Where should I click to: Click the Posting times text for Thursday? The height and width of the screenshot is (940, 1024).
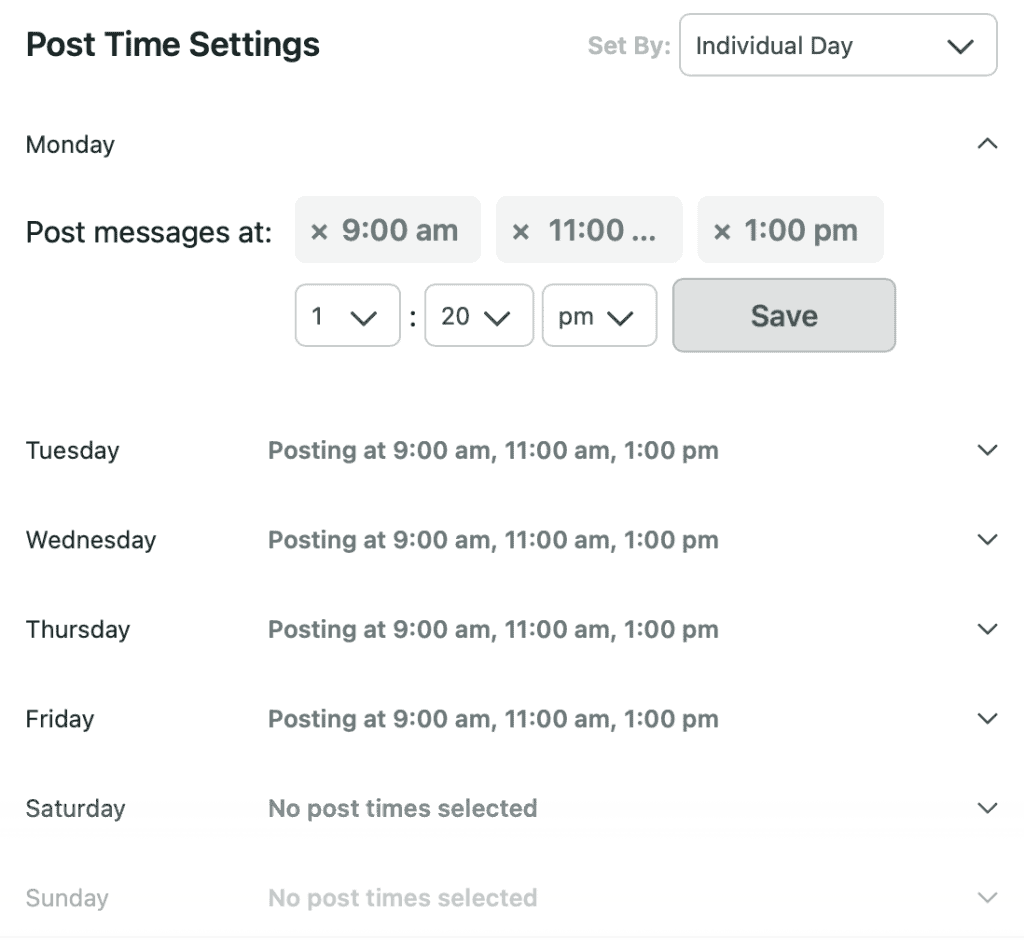492,629
